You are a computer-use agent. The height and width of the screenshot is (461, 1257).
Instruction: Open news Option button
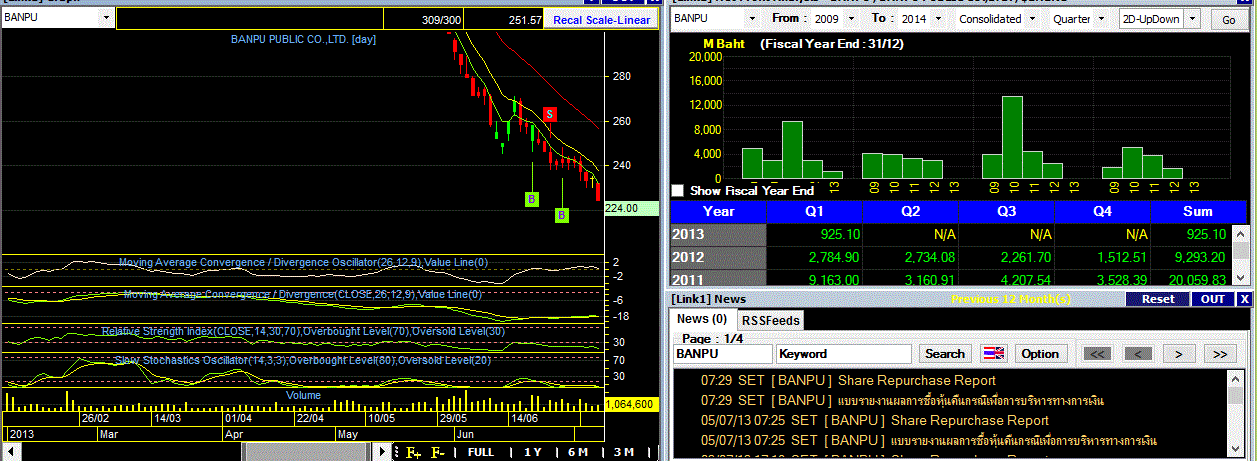(x=1040, y=354)
